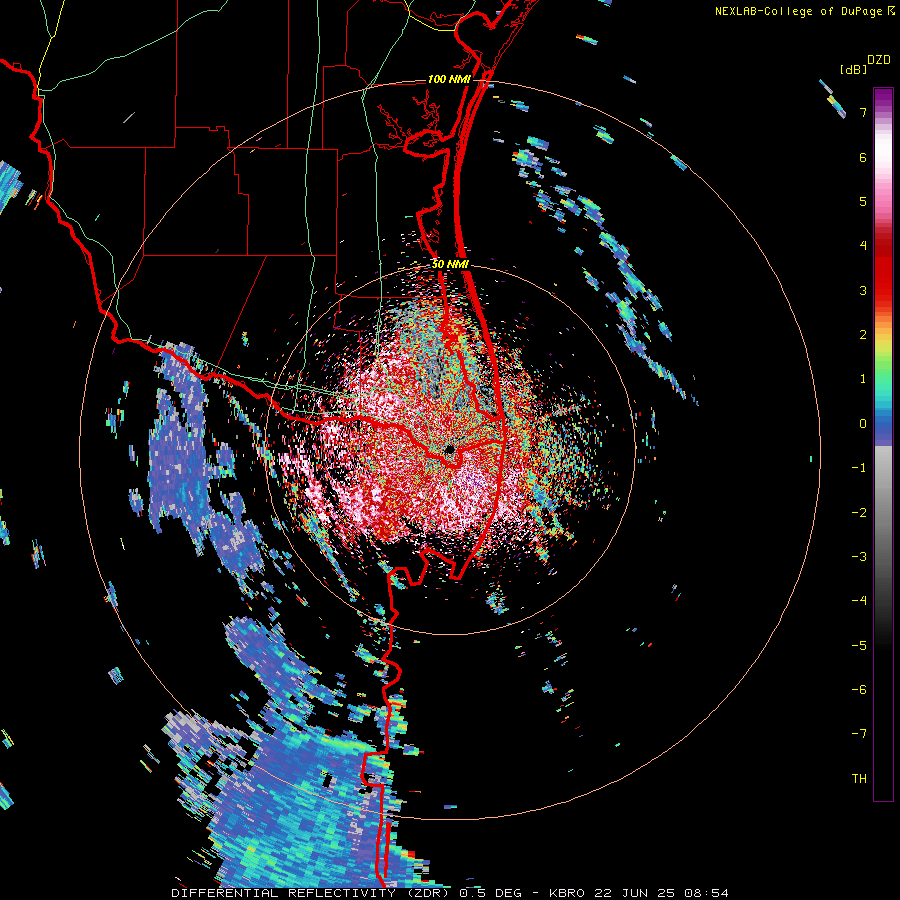Click the DZD legend title
The width and height of the screenshot is (900, 900).
[x=879, y=60]
